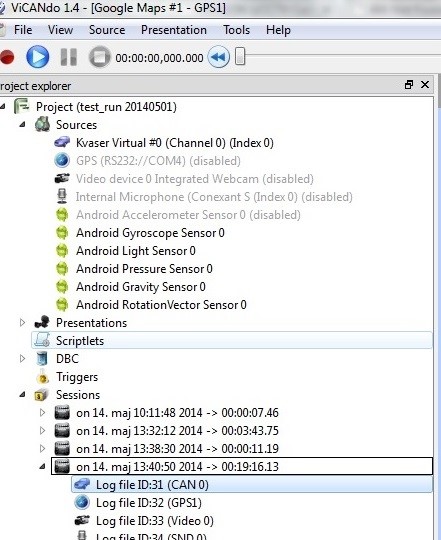Click the Triggers item in project tree
Image resolution: width=441 pixels, height=540 pixels.
77,377
